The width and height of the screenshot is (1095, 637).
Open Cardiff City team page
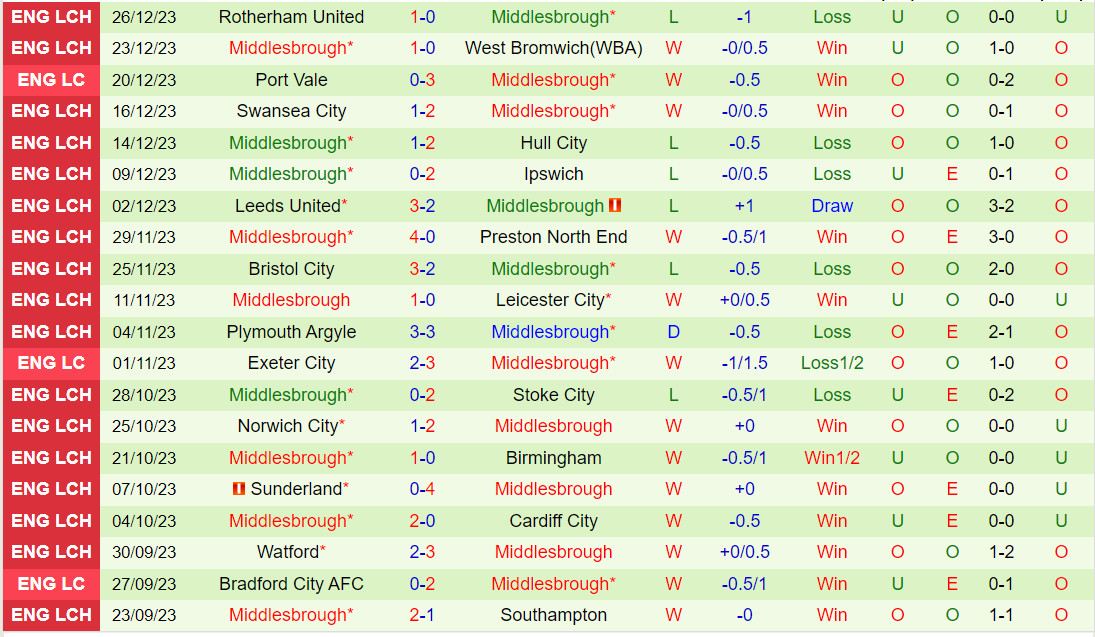[x=553, y=521]
